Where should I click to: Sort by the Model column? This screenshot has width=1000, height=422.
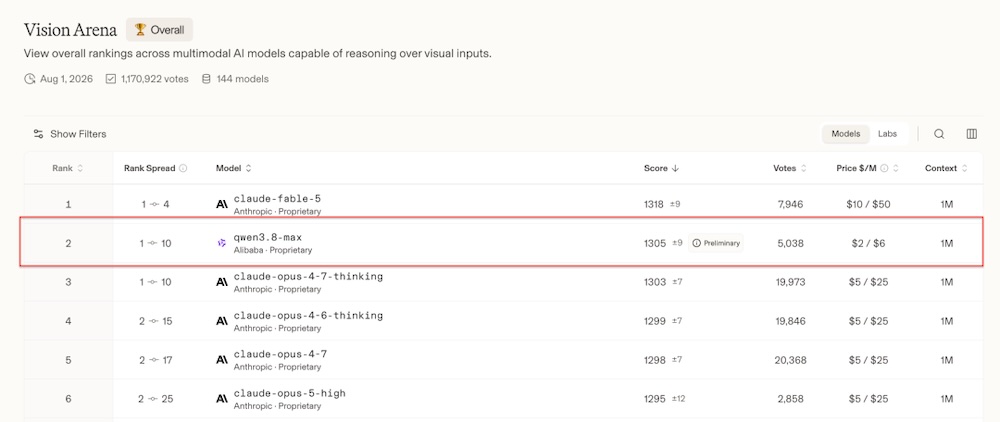click(x=233, y=168)
